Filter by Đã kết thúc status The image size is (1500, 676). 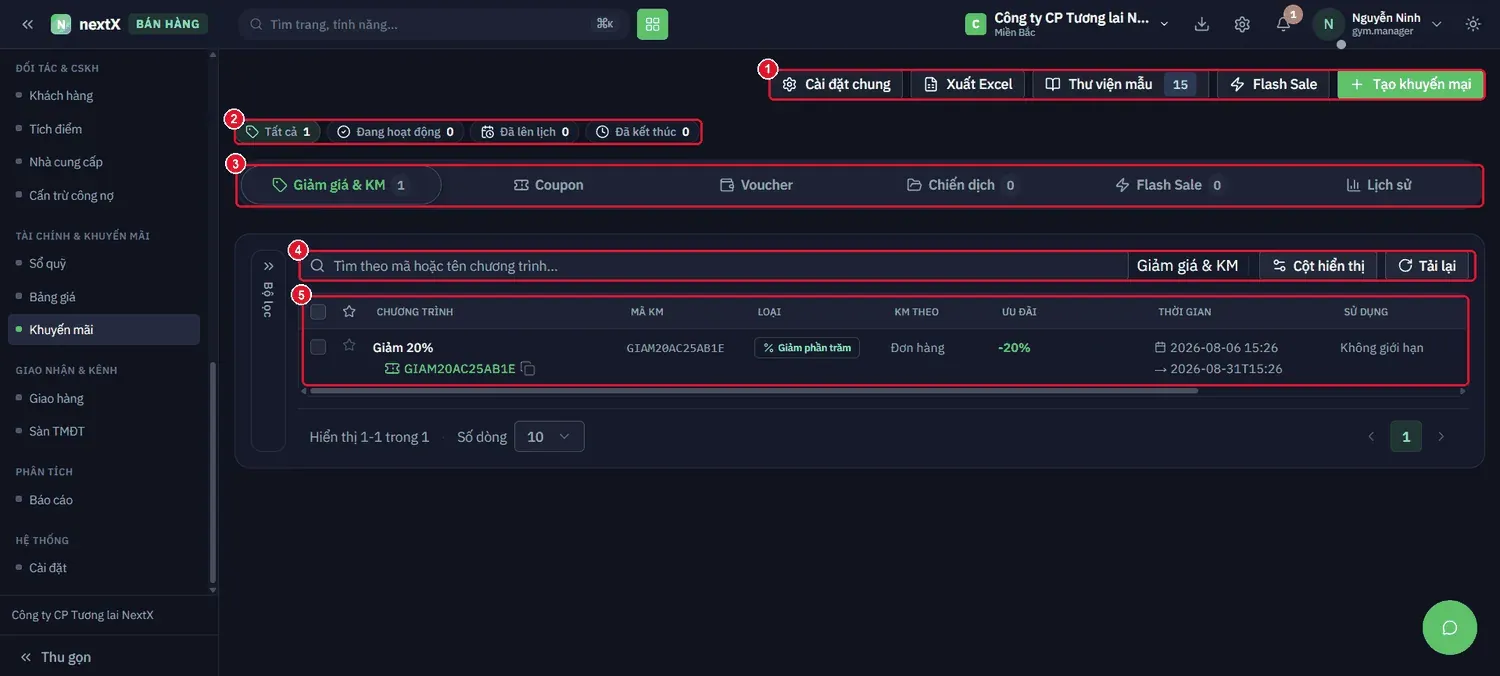click(x=642, y=132)
